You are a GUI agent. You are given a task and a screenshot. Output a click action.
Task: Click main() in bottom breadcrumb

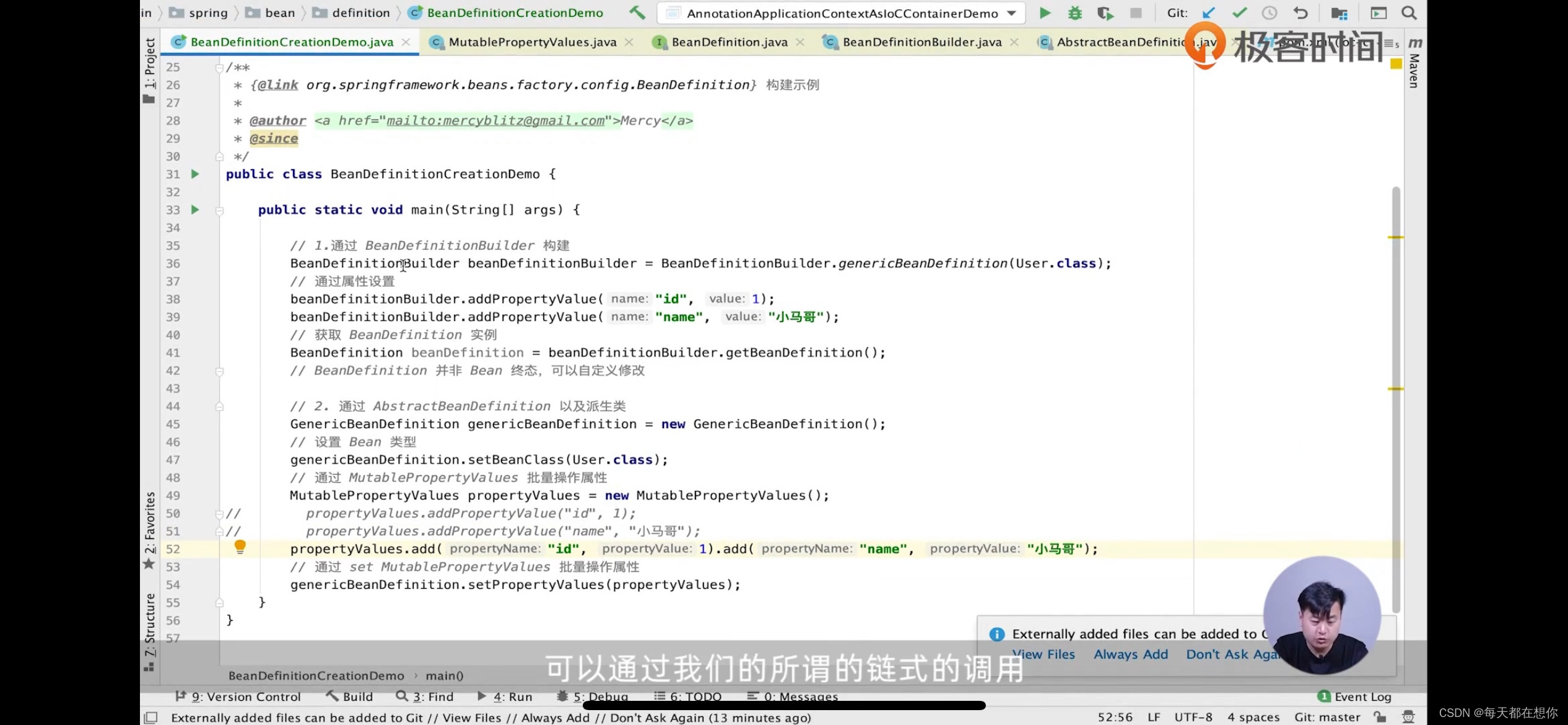click(x=445, y=675)
